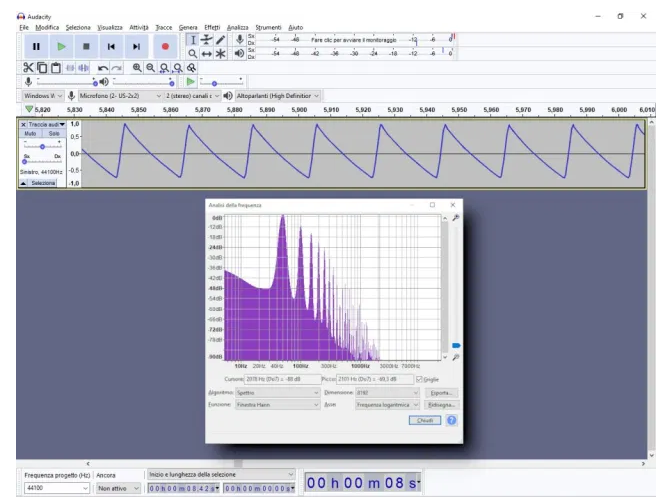Start playback with the green Play button
Image resolution: width=661 pixels, height=497 pixels.
[x=61, y=46]
